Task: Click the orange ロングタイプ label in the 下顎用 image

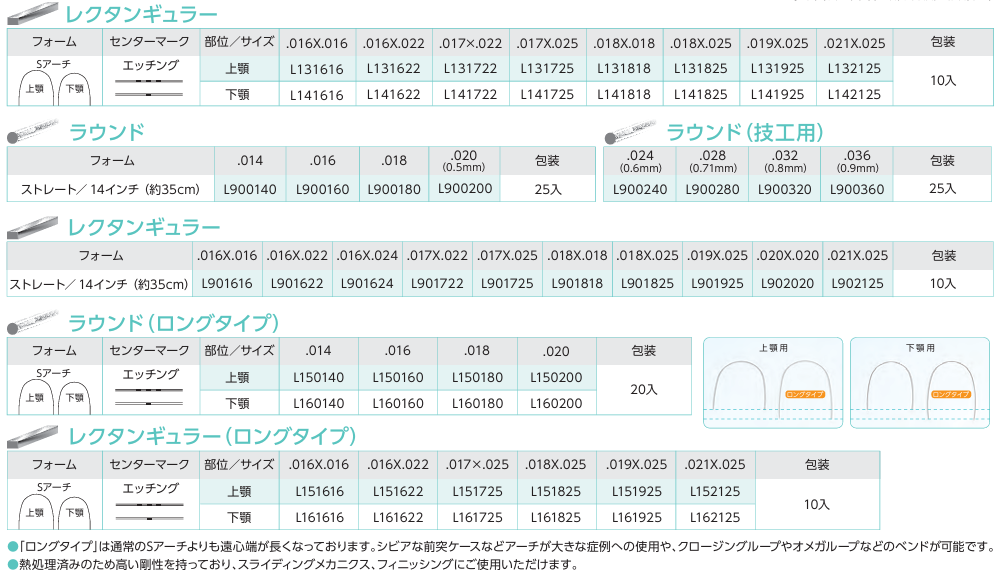Action: pyautogui.click(x=950, y=395)
